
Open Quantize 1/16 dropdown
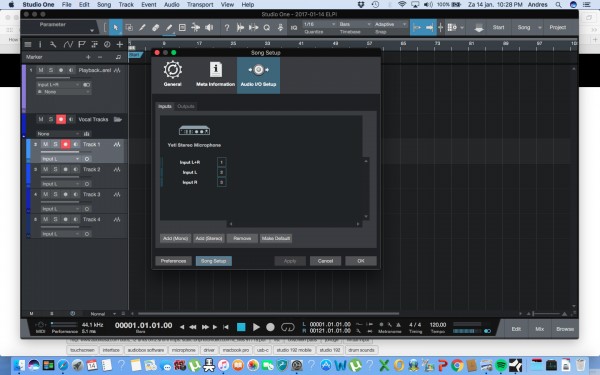click(x=320, y=24)
